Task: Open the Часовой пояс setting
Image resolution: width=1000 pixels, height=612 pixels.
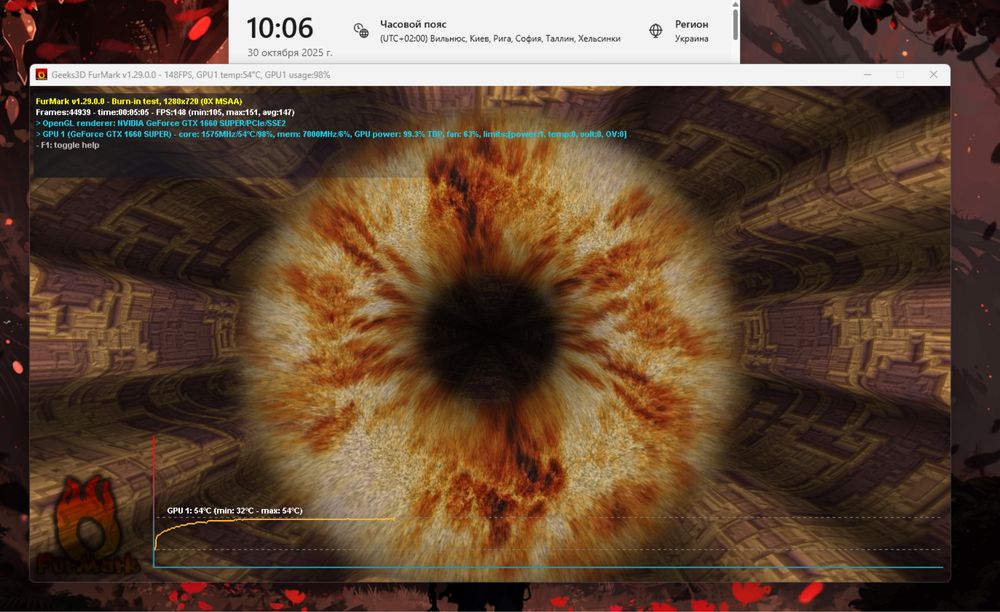Action: (488, 31)
